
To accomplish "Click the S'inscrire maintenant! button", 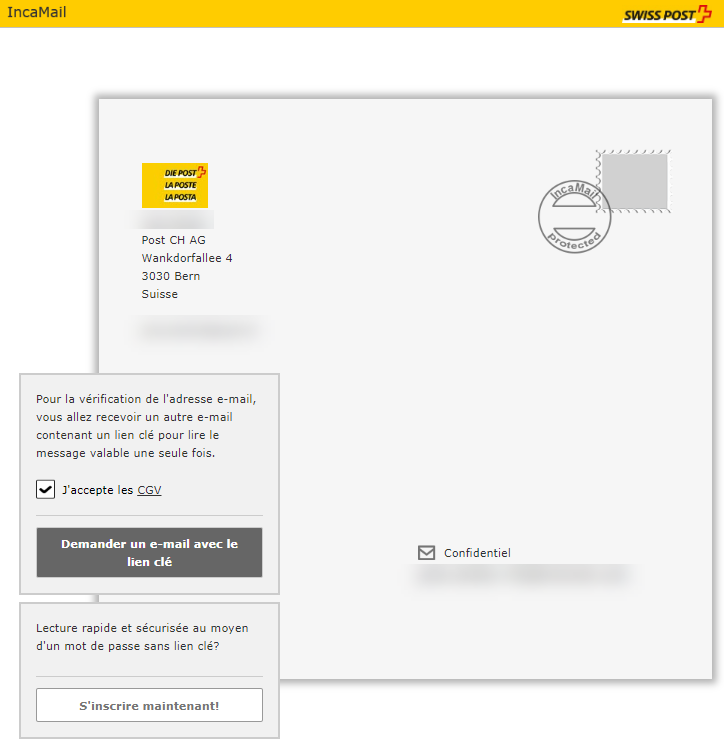I will coord(149,705).
